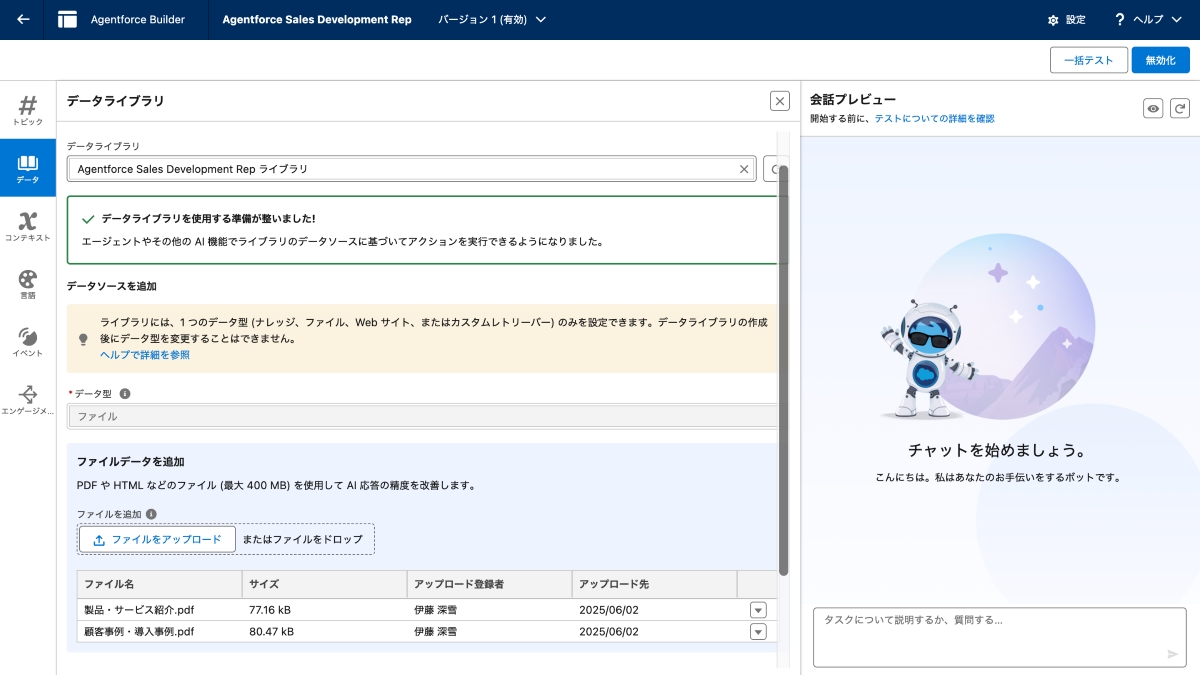Click the Agentforce Builder app icon
Viewport: 1200px width, 675px height.
coord(68,19)
